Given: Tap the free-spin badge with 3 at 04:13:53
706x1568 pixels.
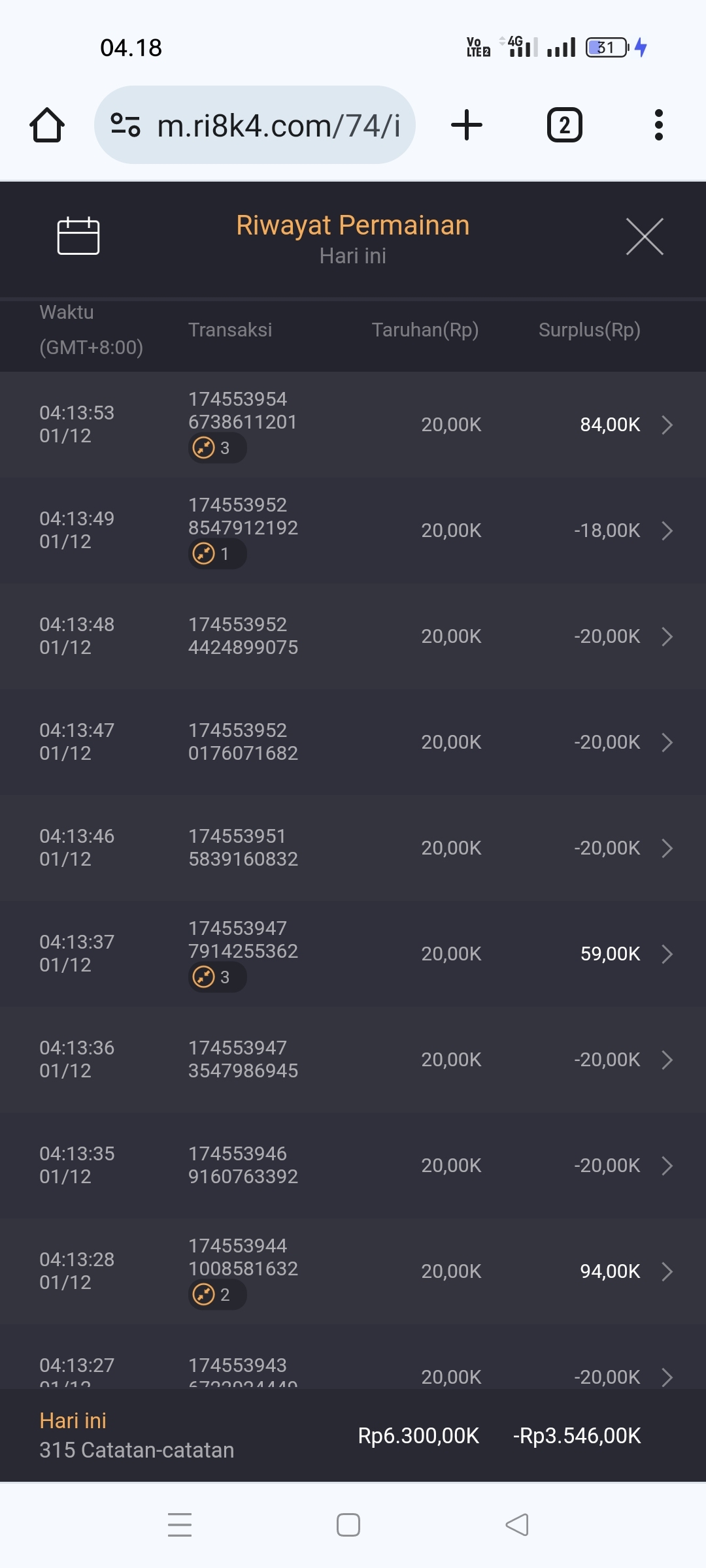Looking at the screenshot, I should (216, 448).
